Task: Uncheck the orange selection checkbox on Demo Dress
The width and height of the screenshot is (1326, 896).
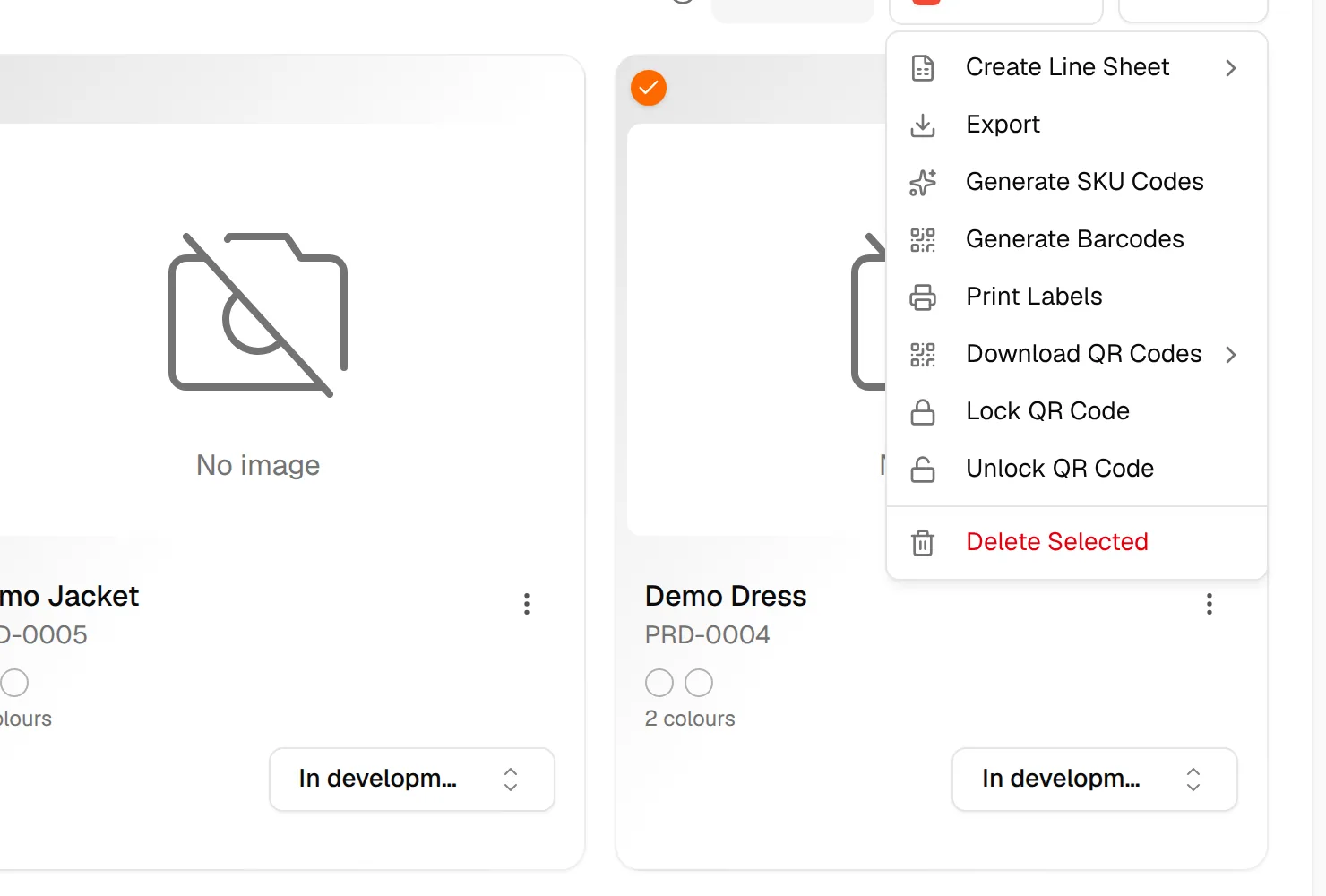Action: click(x=649, y=88)
